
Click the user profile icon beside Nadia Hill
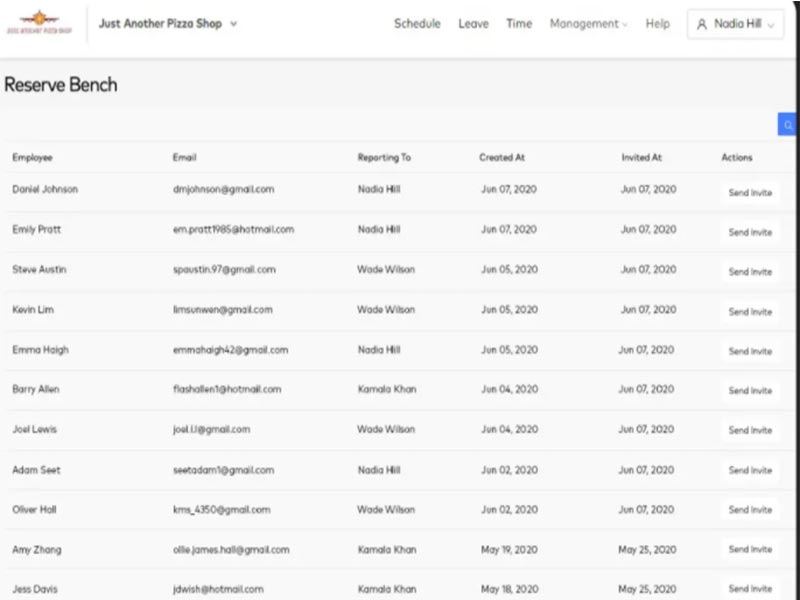pyautogui.click(x=702, y=24)
